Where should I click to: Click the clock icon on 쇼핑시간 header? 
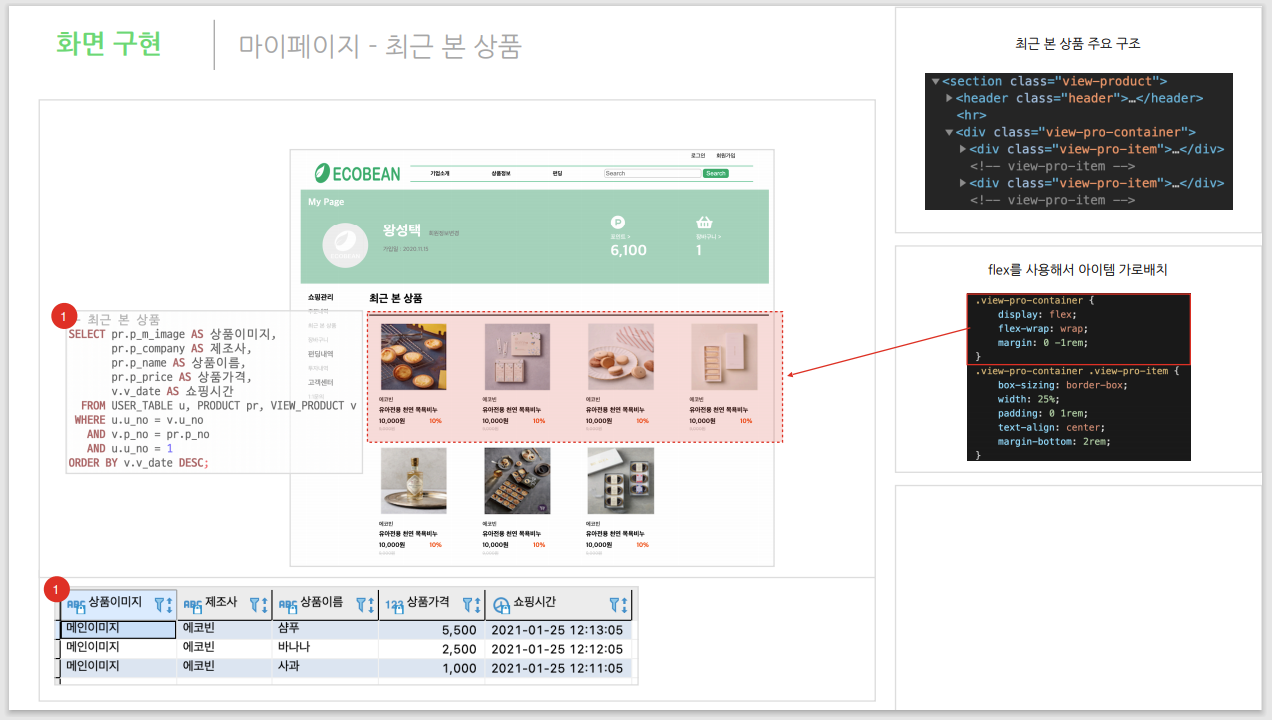(499, 602)
